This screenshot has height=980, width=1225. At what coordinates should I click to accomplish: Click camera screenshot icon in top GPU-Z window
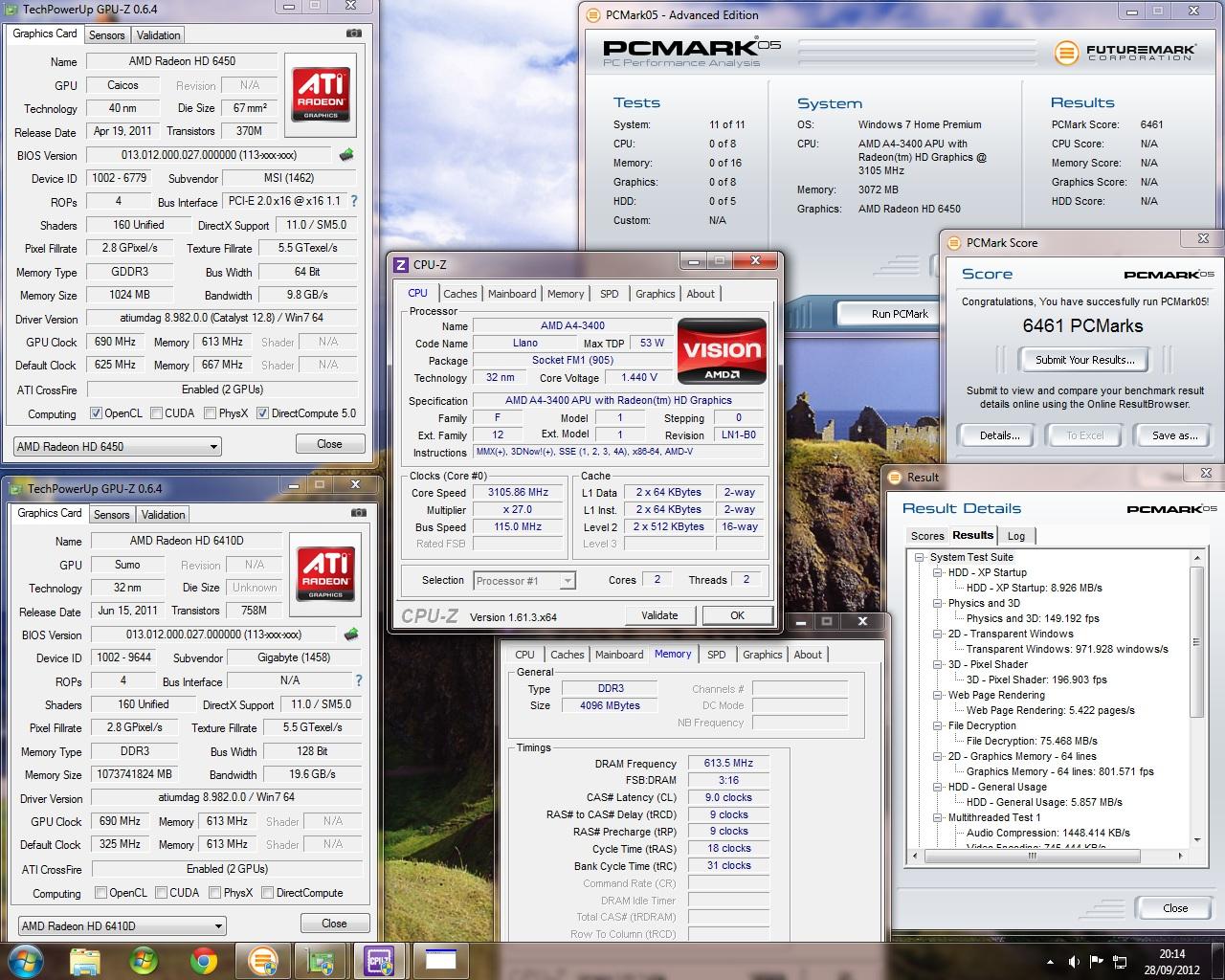click(x=353, y=33)
